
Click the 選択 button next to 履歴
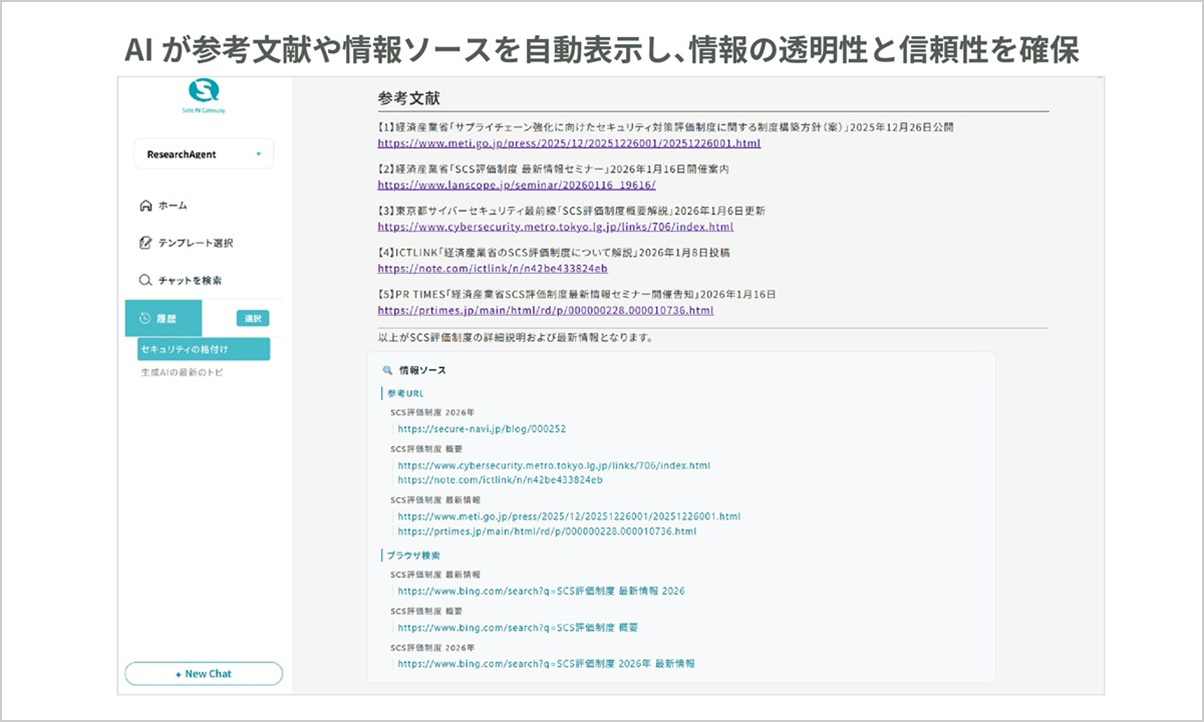click(252, 318)
